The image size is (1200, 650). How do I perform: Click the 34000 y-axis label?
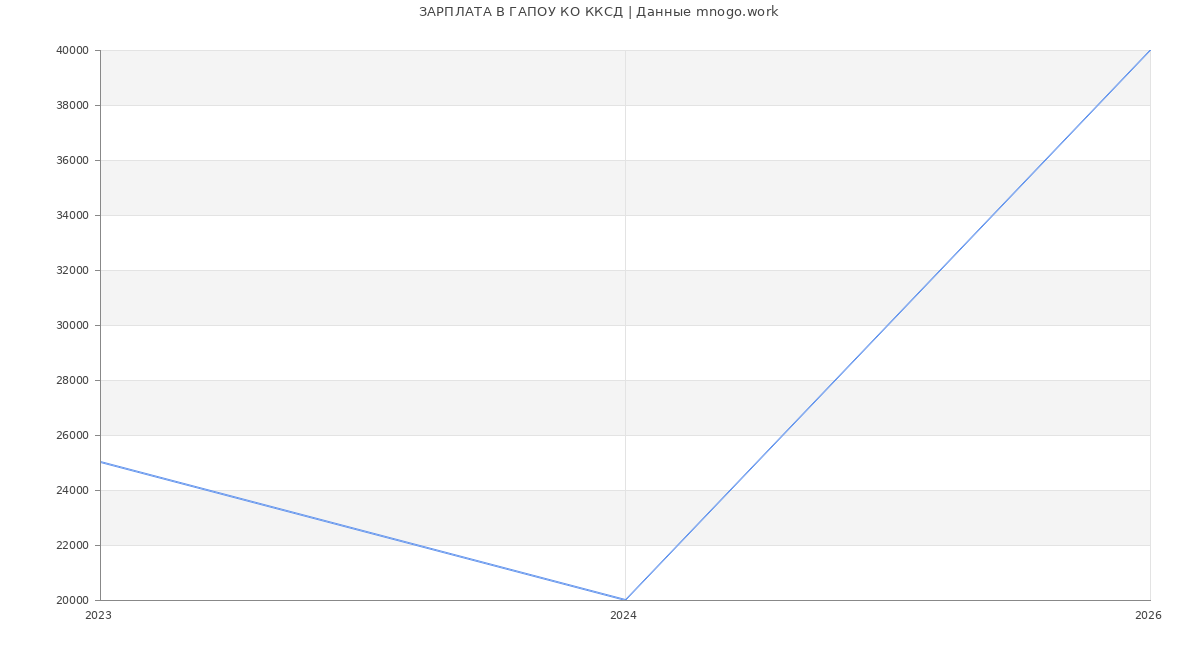71,215
